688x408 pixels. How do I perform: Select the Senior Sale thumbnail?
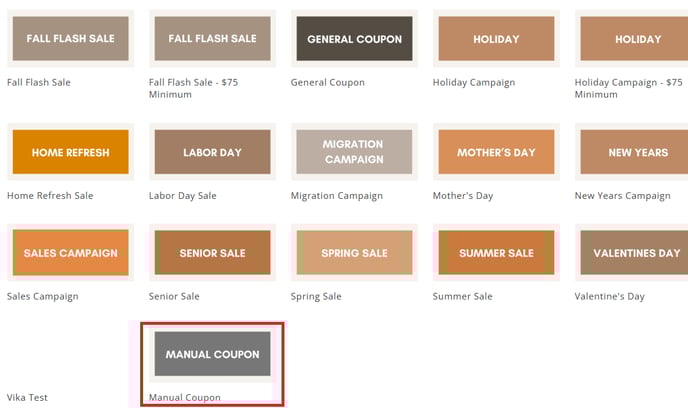coord(212,253)
